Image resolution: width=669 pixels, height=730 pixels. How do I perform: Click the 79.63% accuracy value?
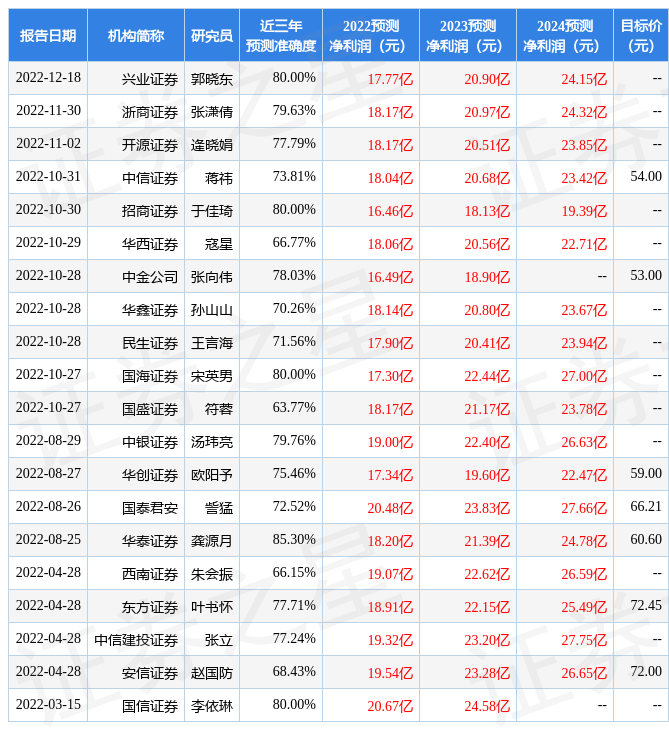[x=294, y=110]
